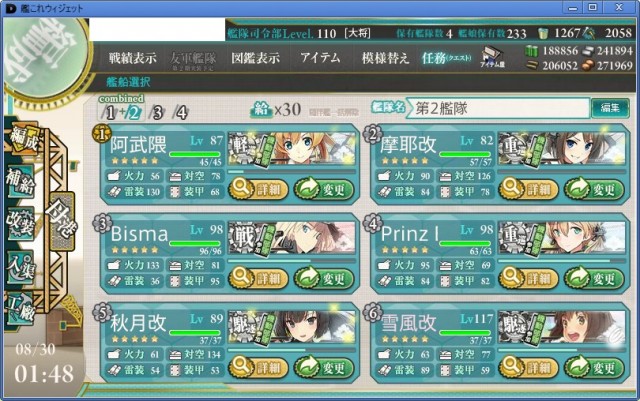Click the 給 resupply icon next to x30
The width and height of the screenshot is (640, 401).
coord(261,109)
